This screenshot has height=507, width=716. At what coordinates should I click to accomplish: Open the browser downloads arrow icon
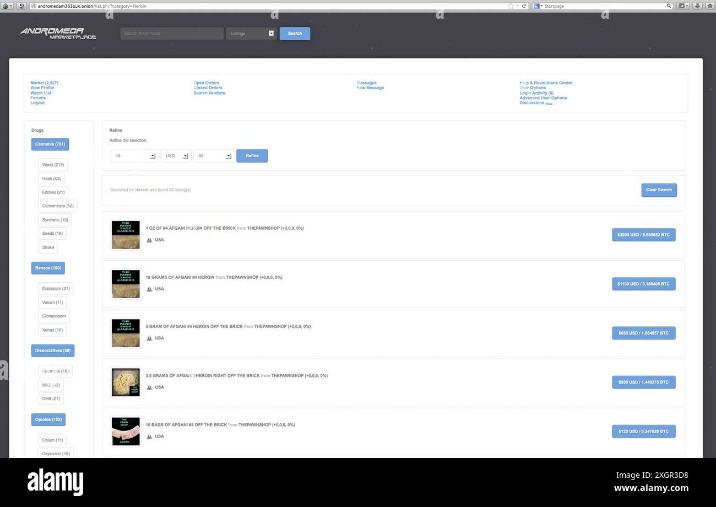click(x=697, y=6)
